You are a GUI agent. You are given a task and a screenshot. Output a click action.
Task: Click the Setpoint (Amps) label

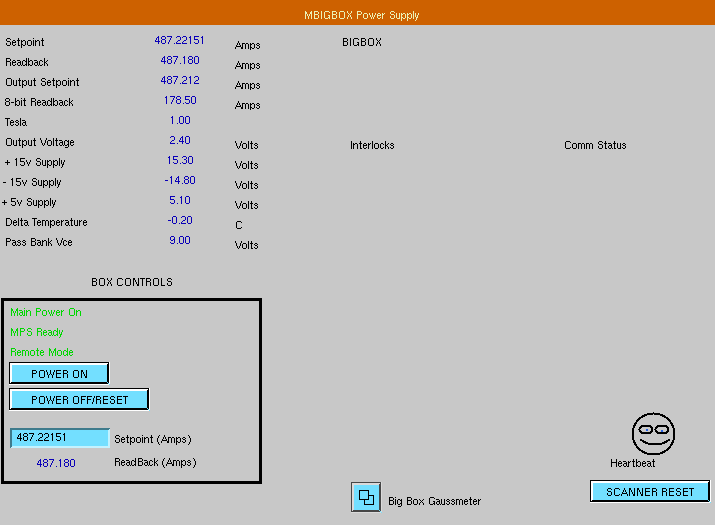click(153, 439)
